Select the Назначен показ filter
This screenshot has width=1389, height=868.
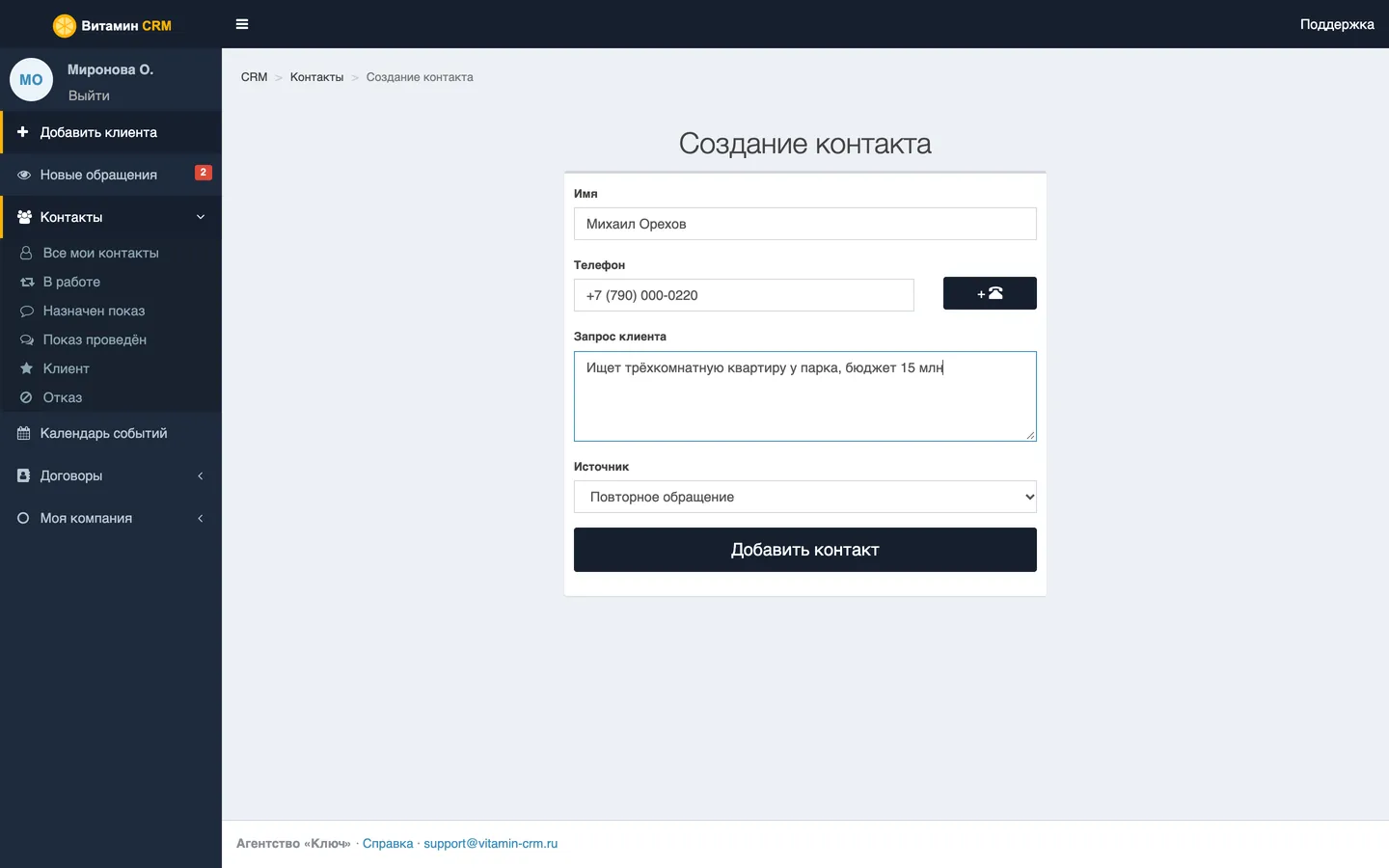[111, 311]
